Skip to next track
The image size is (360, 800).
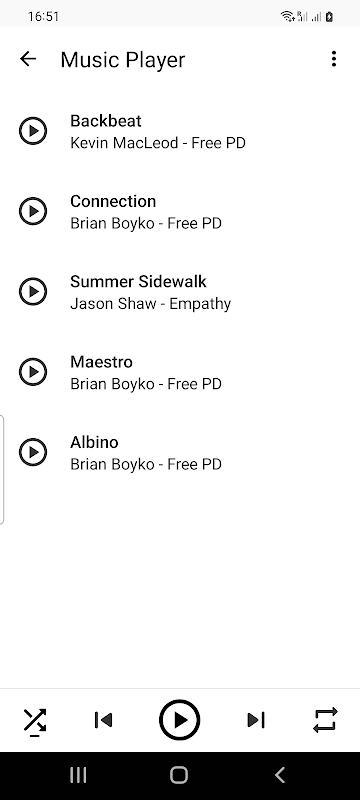pyautogui.click(x=256, y=720)
